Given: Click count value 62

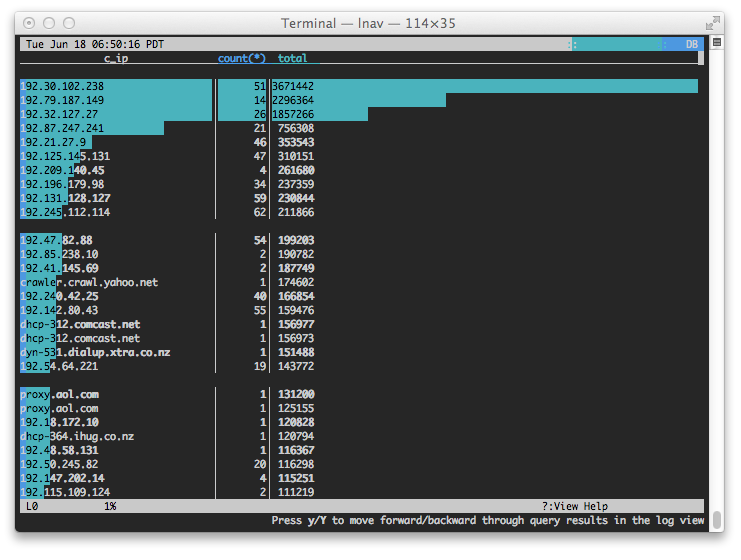Looking at the screenshot, I should (x=260, y=212).
